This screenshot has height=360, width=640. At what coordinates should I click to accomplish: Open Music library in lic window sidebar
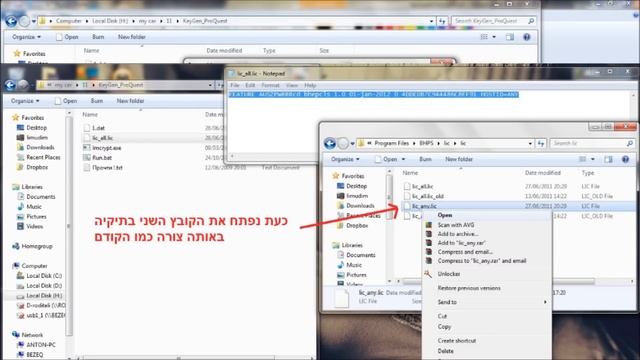(x=354, y=265)
